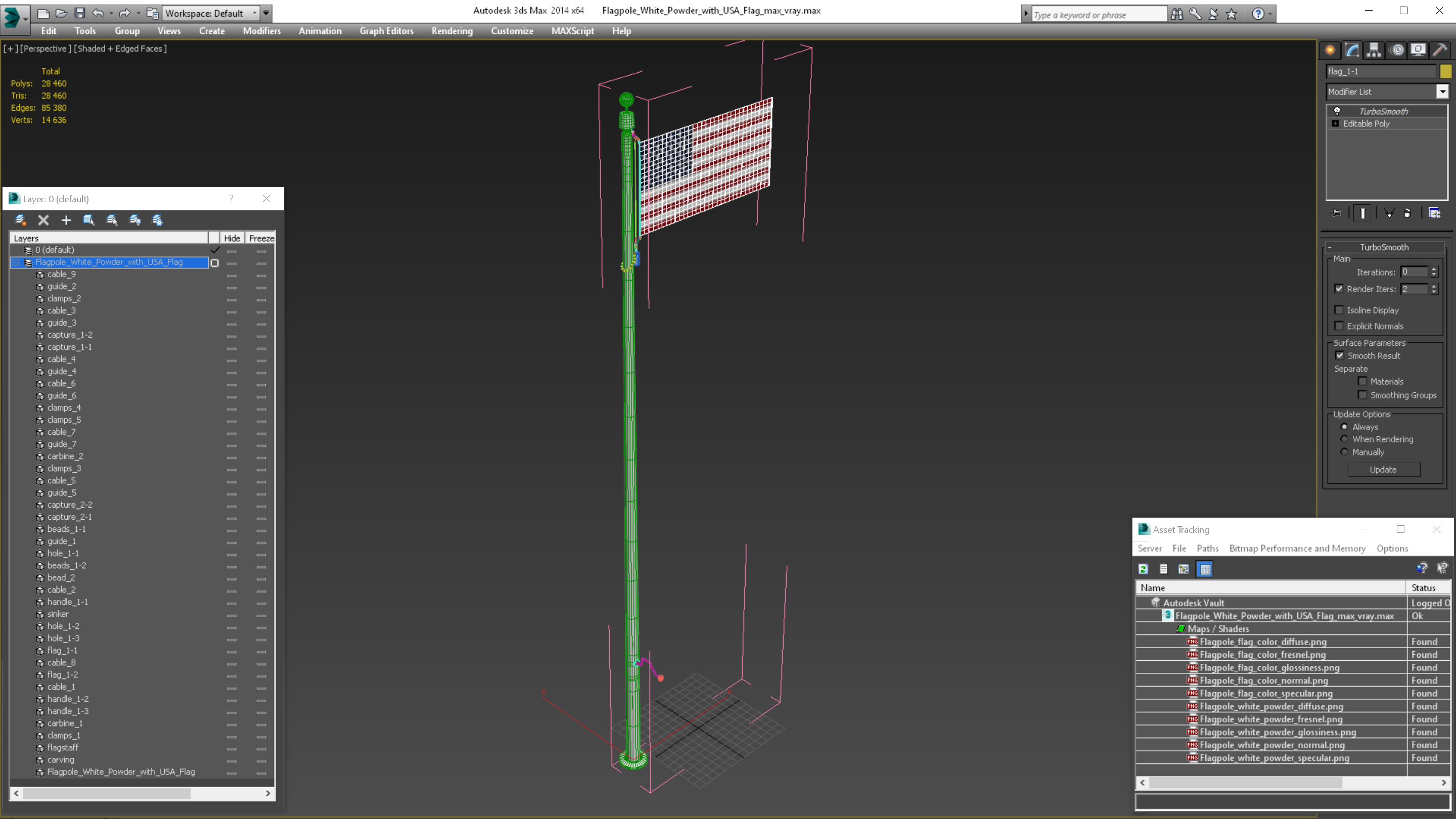1456x819 pixels.
Task: Click the flag_1-1 object color swatch
Action: pyautogui.click(x=1445, y=71)
